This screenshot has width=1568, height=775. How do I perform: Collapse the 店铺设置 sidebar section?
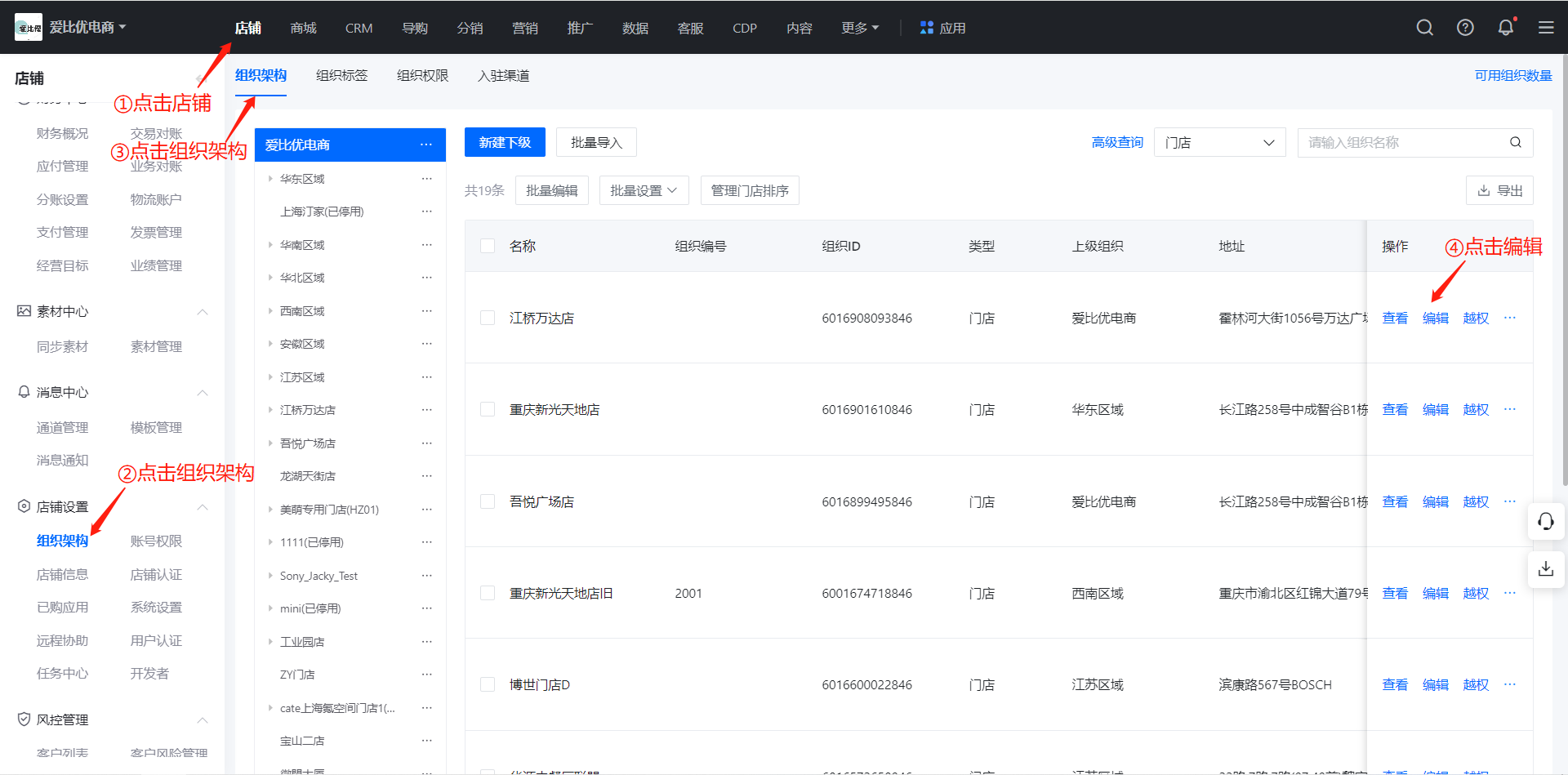coord(203,507)
